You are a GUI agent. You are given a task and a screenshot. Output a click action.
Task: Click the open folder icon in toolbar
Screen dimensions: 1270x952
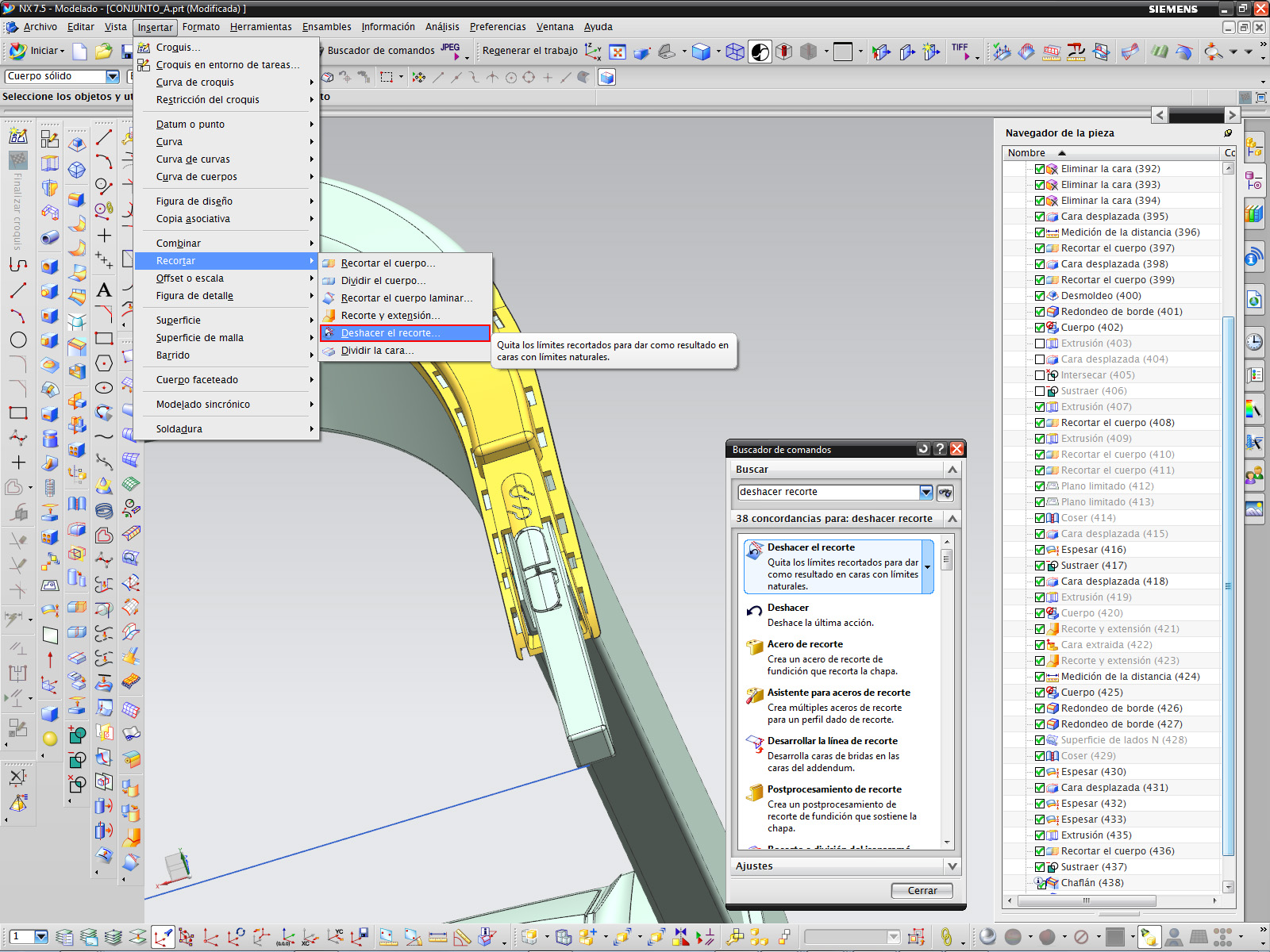coord(103,52)
